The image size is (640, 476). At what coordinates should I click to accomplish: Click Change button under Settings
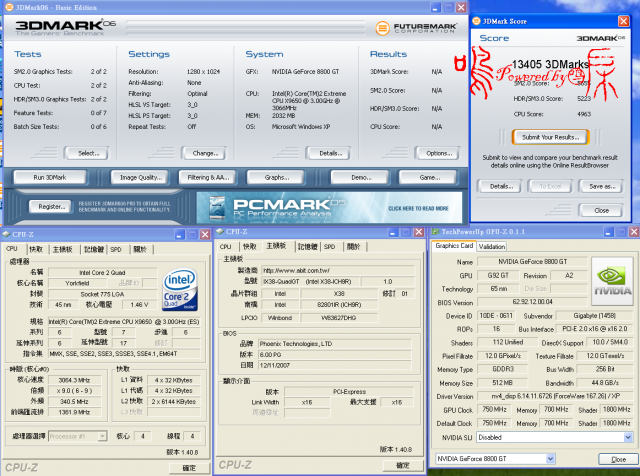(x=204, y=153)
